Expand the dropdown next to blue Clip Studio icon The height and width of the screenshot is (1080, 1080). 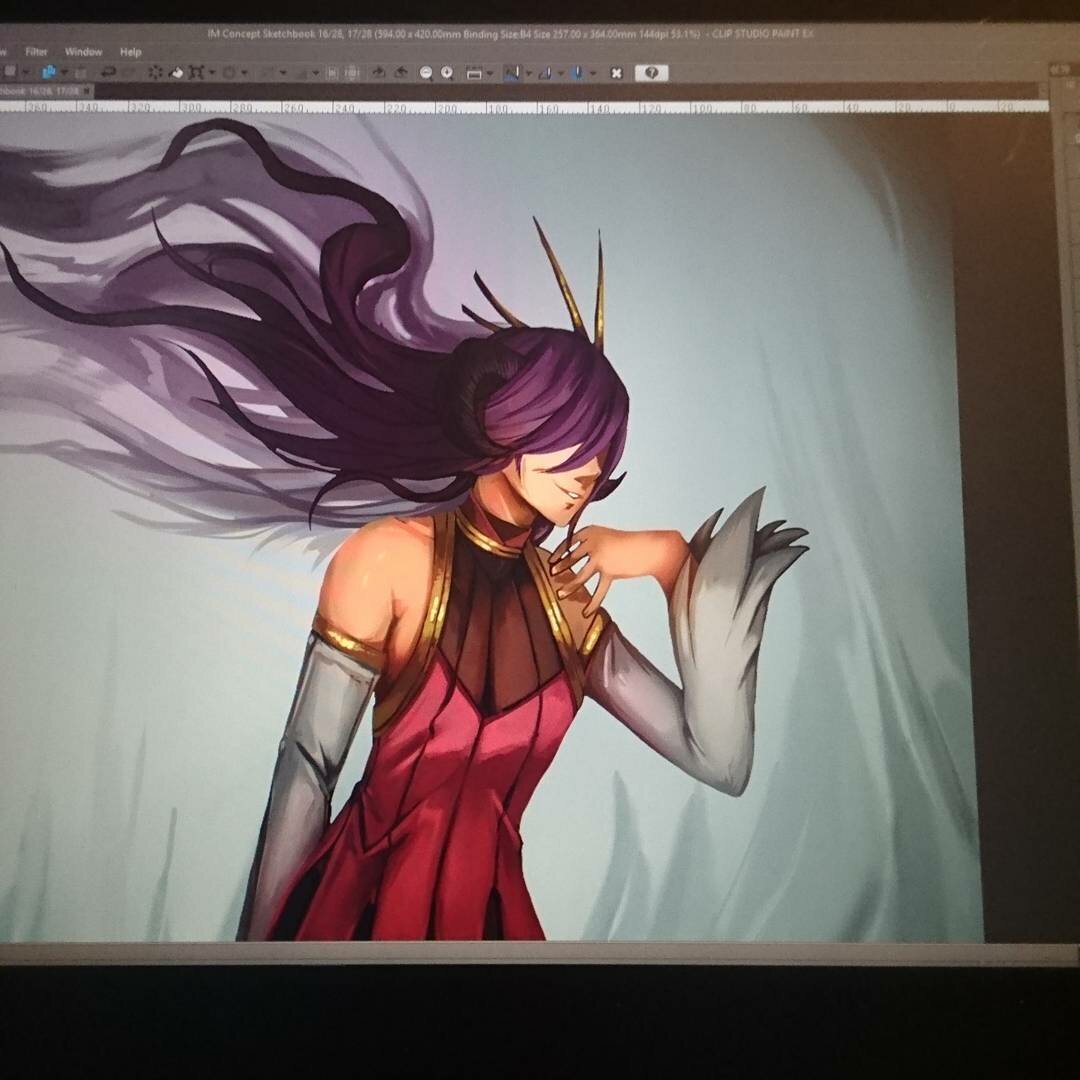[63, 73]
